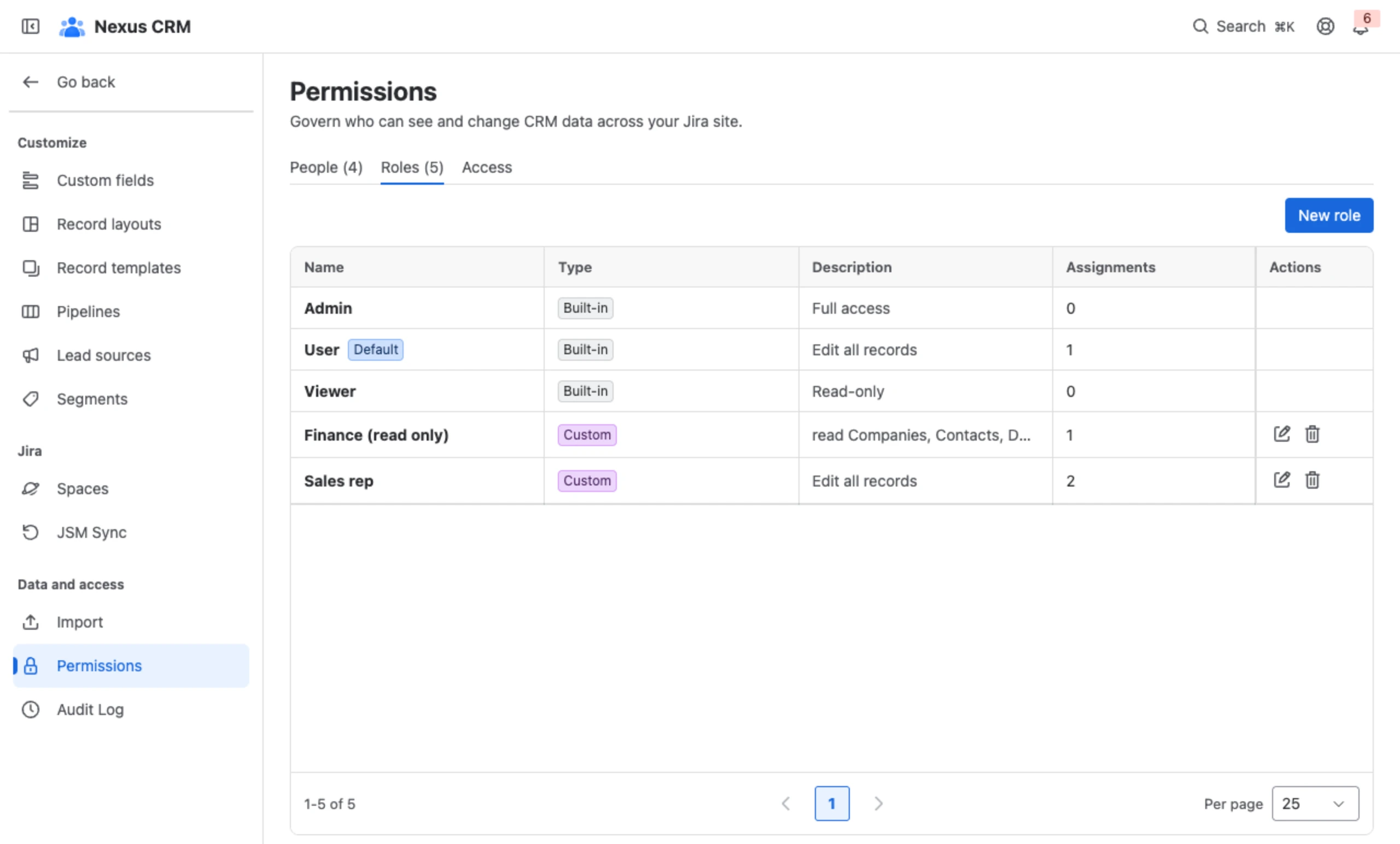
Task: Click the Sales rep assignments value 2
Action: coord(1070,480)
